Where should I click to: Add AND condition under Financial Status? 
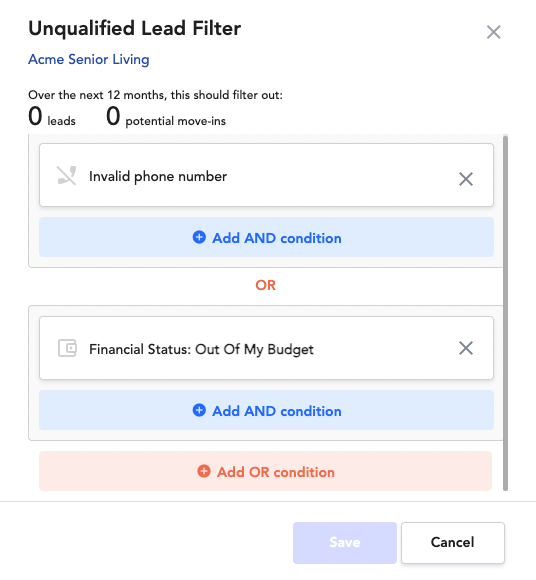coord(266,410)
